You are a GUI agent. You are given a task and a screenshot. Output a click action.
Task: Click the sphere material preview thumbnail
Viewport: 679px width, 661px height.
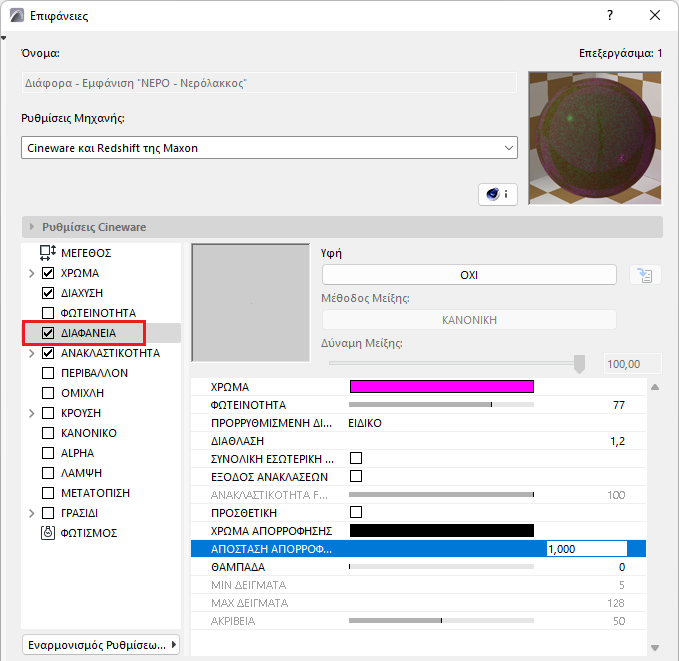(595, 138)
